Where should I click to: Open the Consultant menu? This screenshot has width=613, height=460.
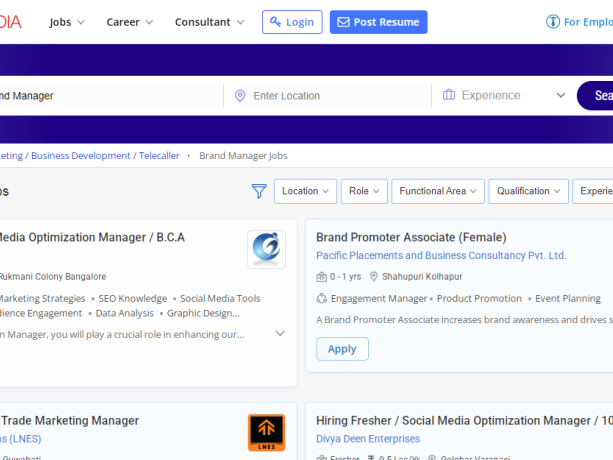tap(210, 22)
